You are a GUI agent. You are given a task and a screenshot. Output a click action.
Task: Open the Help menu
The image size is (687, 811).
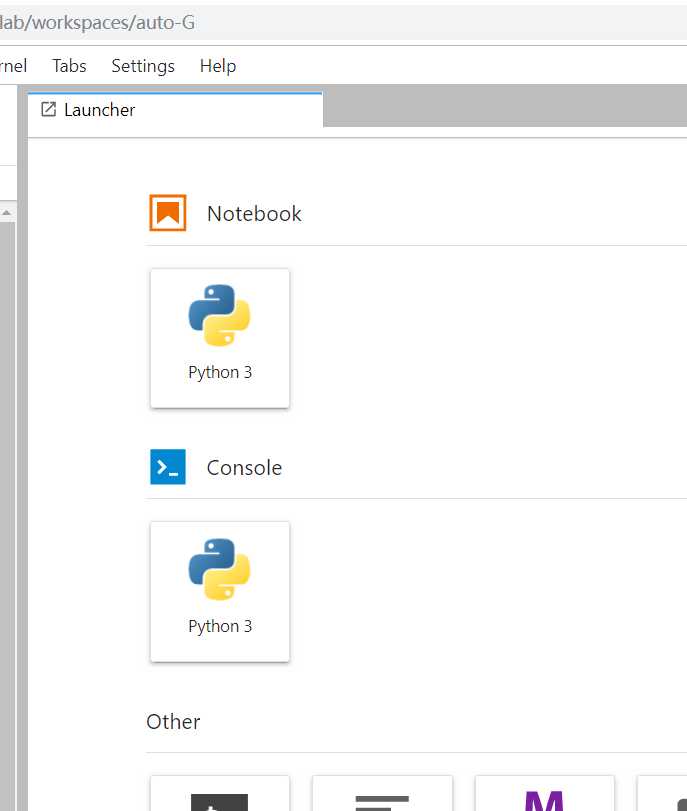(x=218, y=66)
